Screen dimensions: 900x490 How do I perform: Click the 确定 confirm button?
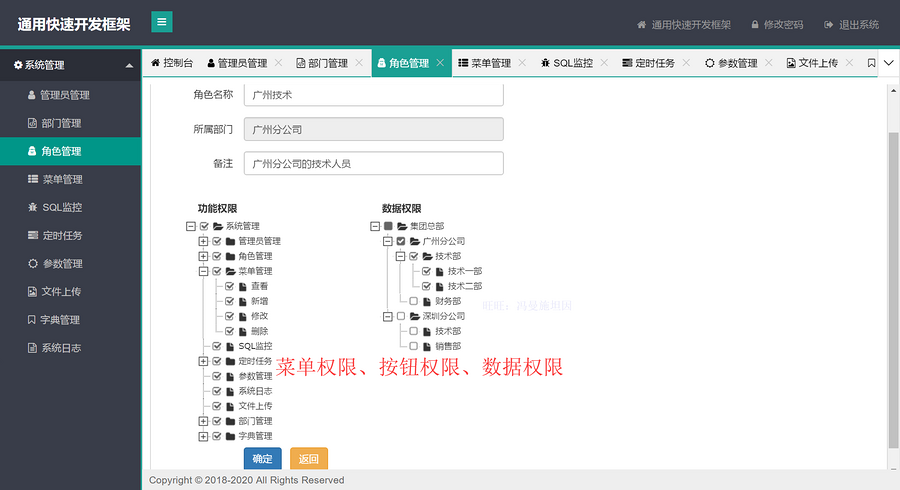pos(262,458)
